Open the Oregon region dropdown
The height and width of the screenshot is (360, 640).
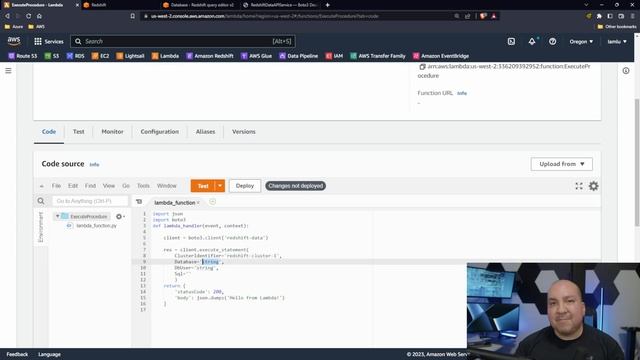581,42
